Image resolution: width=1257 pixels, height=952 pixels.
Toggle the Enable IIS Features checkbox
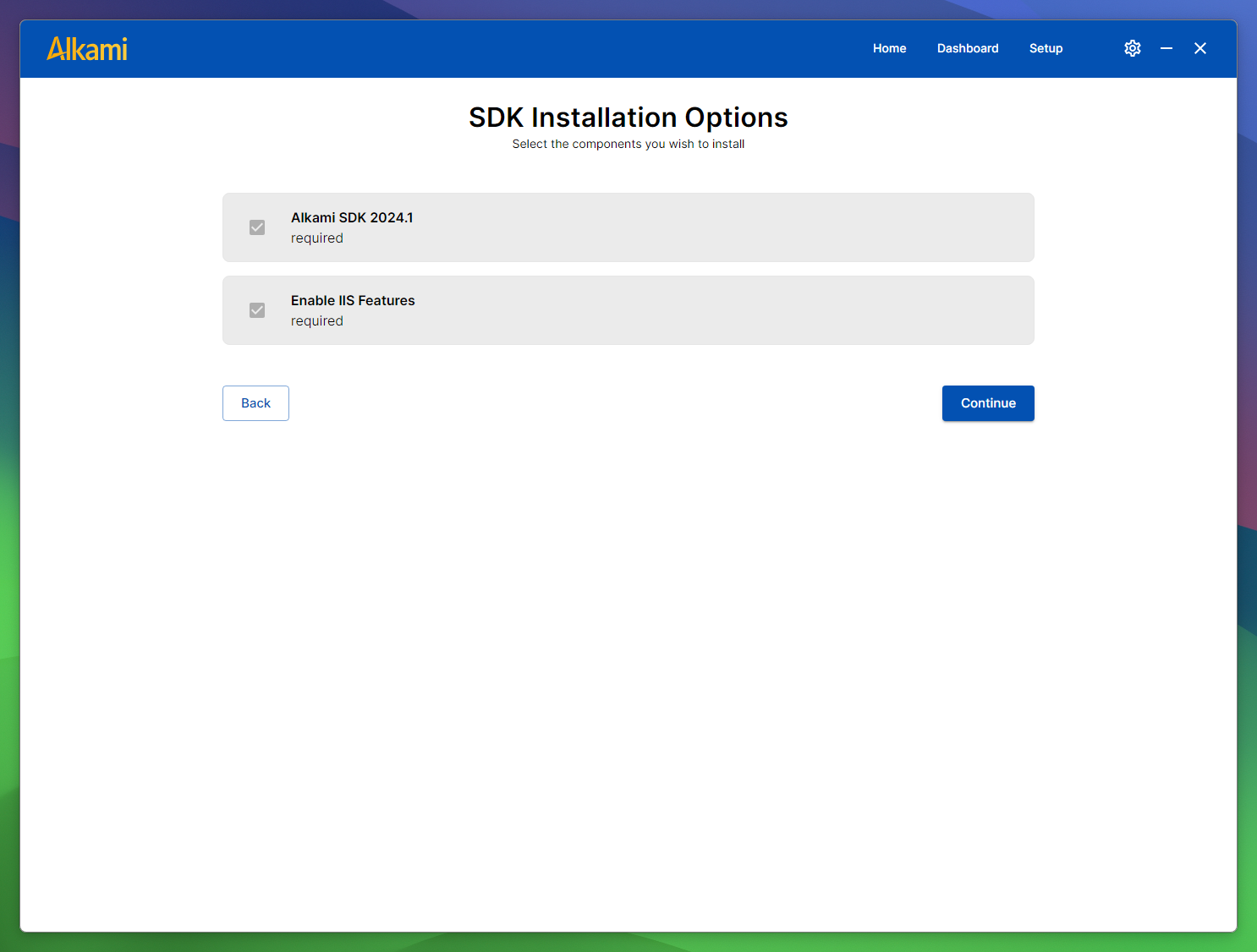(x=257, y=310)
